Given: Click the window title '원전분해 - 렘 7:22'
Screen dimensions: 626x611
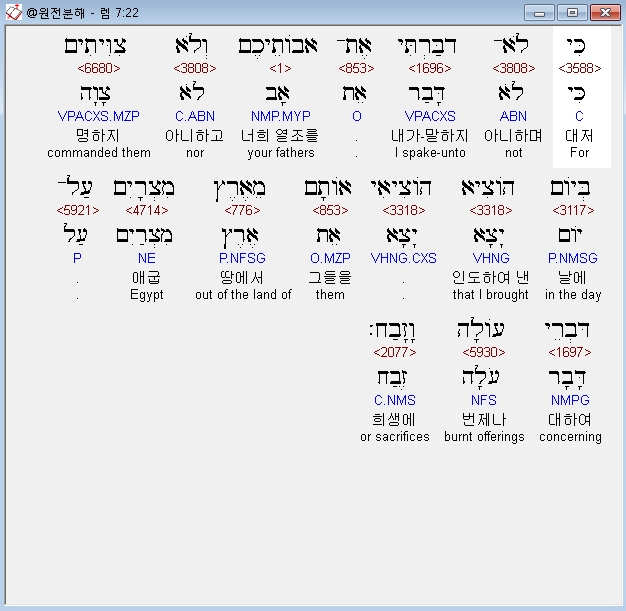Looking at the screenshot, I should pos(83,13).
